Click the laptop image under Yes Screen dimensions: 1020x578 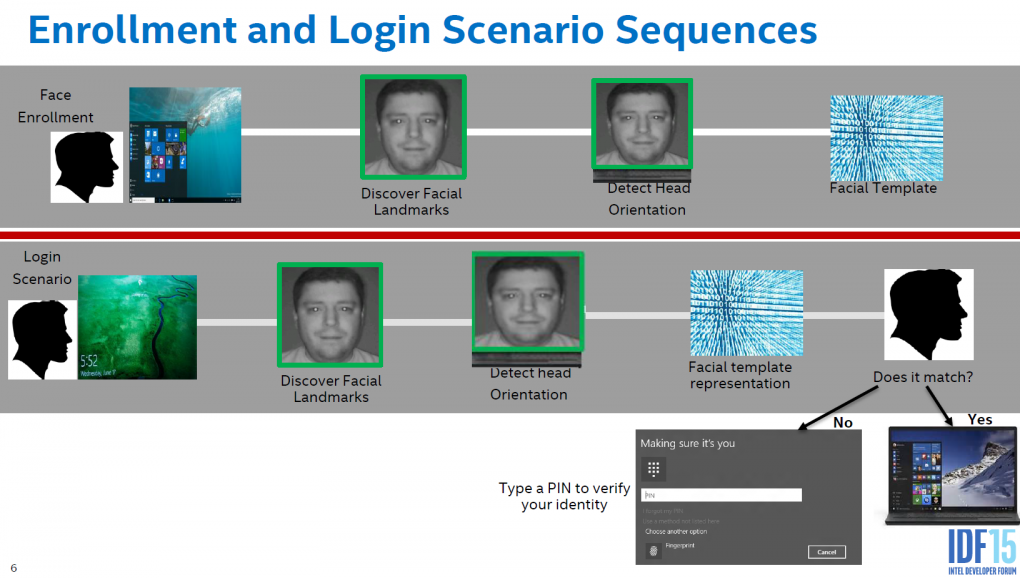(x=952, y=476)
